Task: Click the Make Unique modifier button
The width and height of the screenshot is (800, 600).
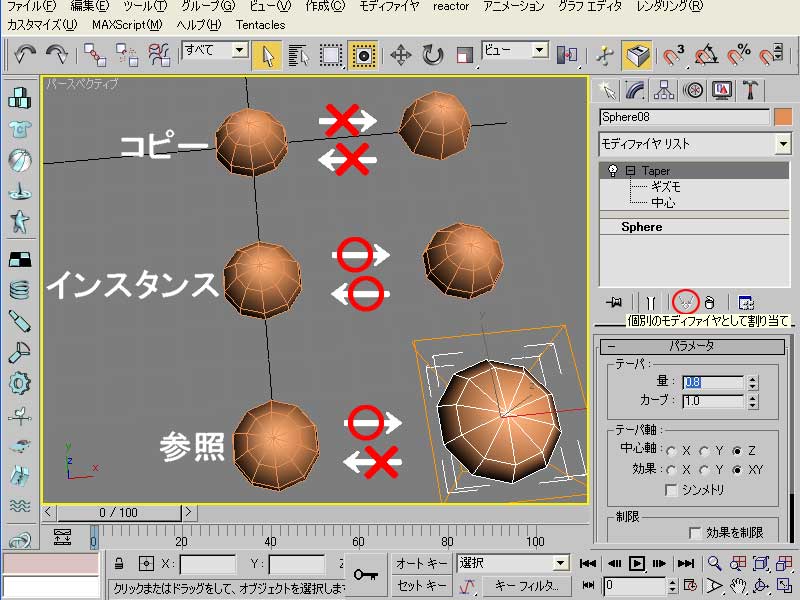Action: [685, 301]
